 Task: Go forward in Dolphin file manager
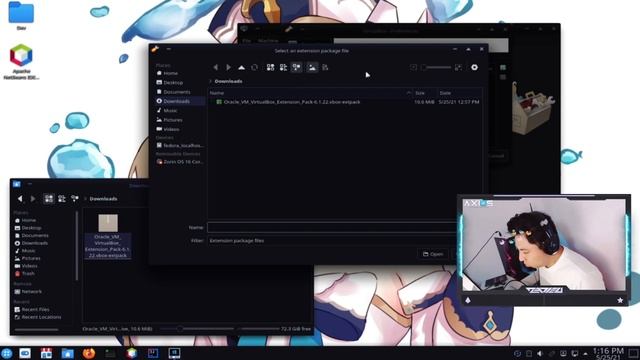click(x=33, y=199)
